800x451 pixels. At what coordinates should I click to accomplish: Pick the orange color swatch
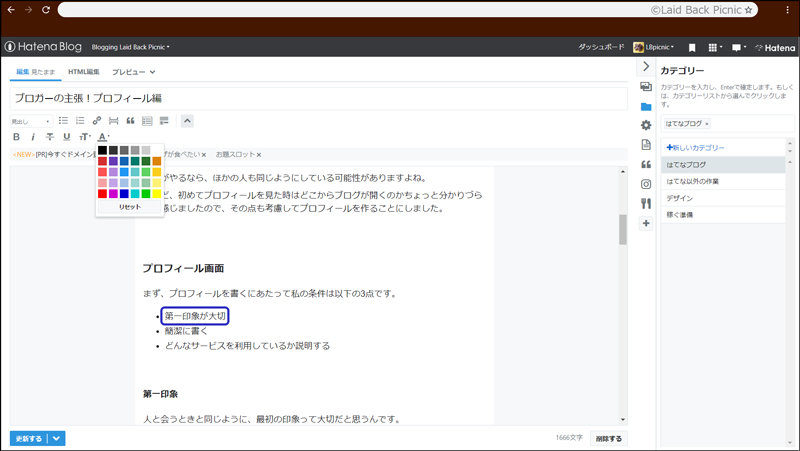pyautogui.click(x=157, y=161)
